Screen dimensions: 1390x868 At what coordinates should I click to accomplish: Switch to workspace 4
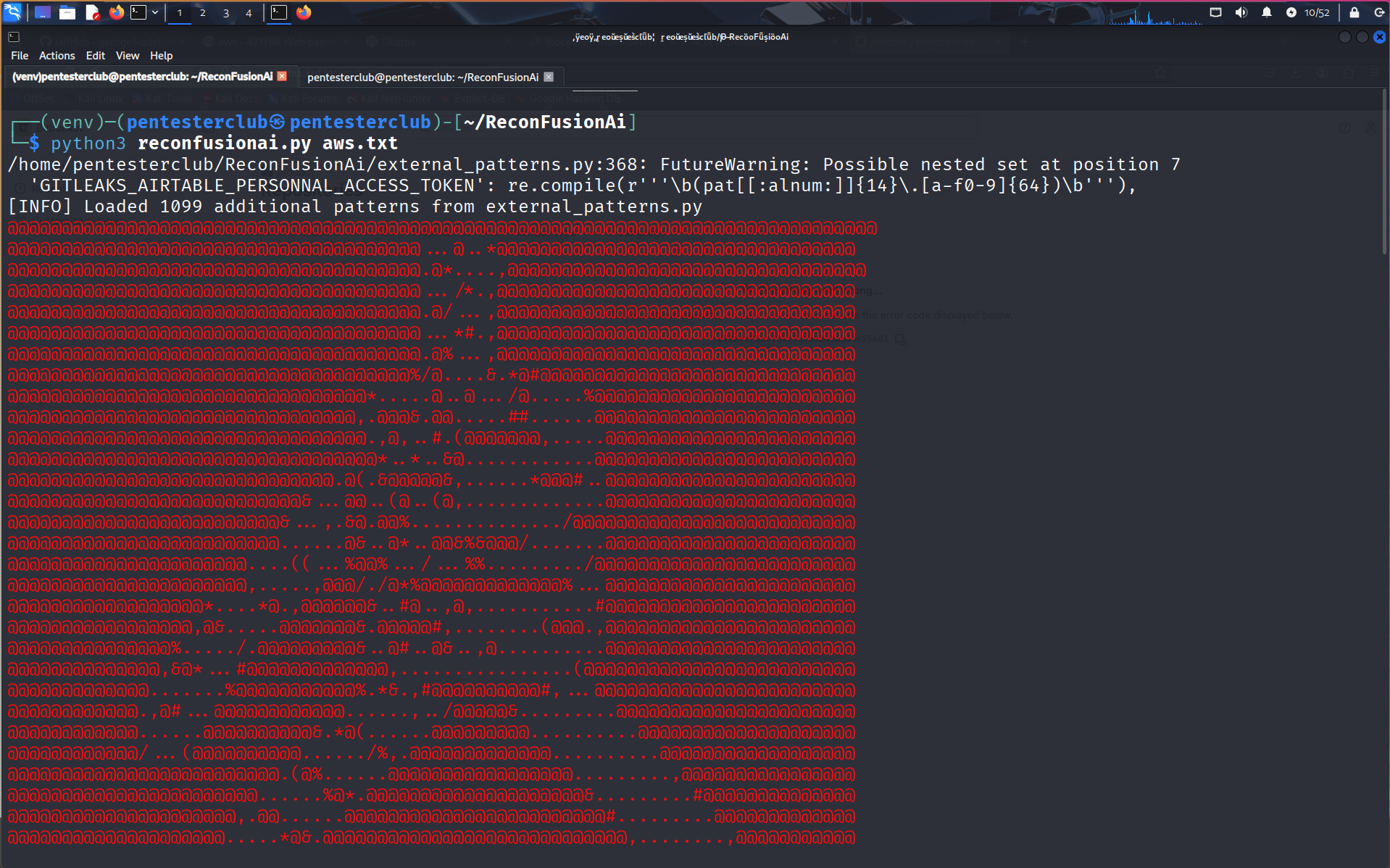pos(249,13)
